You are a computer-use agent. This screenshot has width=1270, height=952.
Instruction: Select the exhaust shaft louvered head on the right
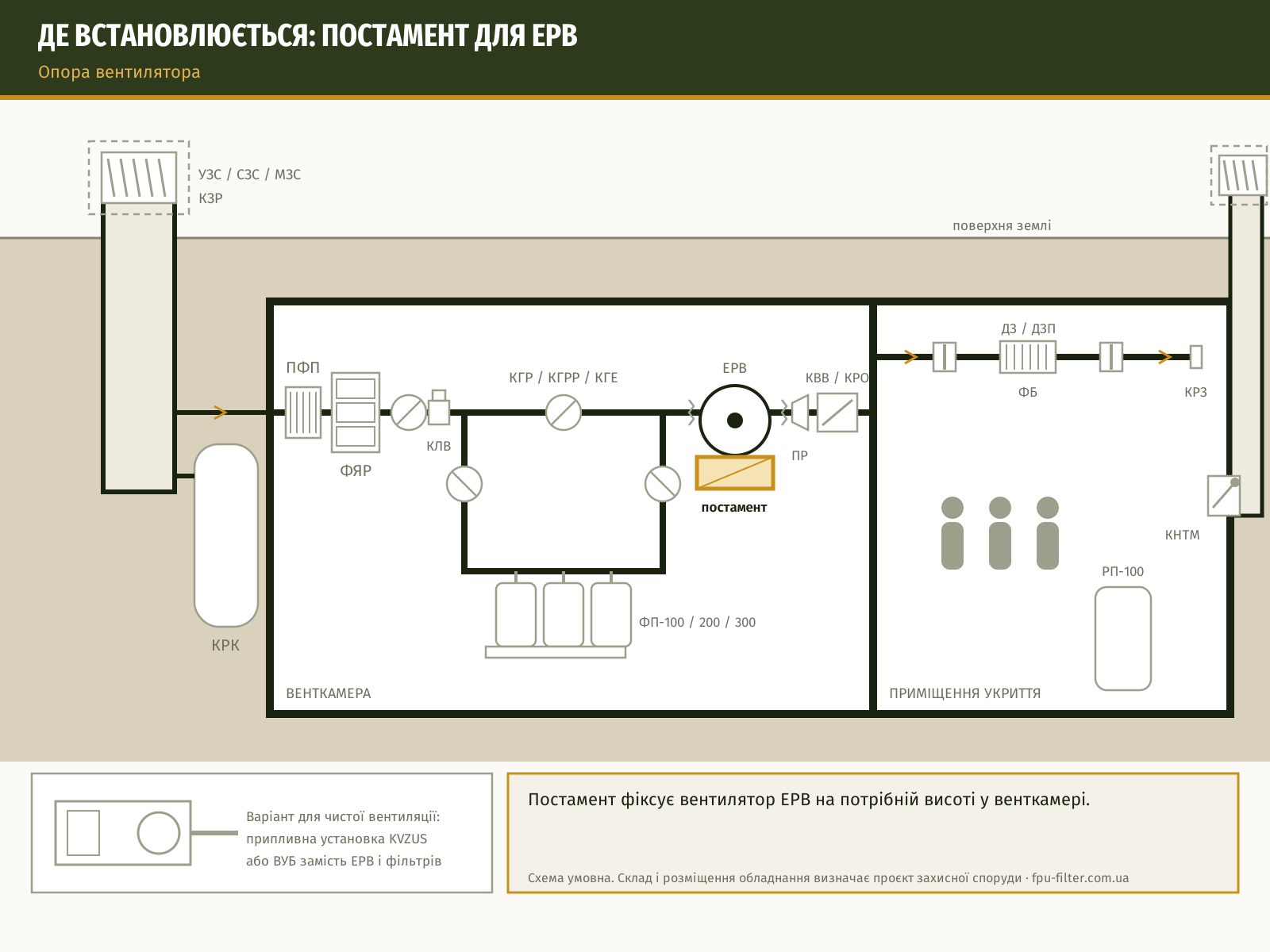pos(1242,176)
